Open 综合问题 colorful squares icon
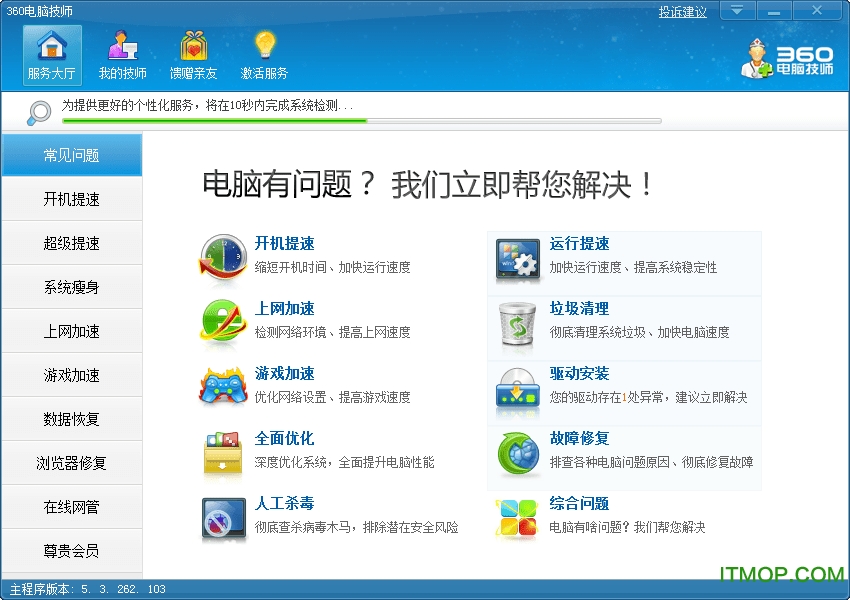The height and width of the screenshot is (600, 850). click(518, 518)
